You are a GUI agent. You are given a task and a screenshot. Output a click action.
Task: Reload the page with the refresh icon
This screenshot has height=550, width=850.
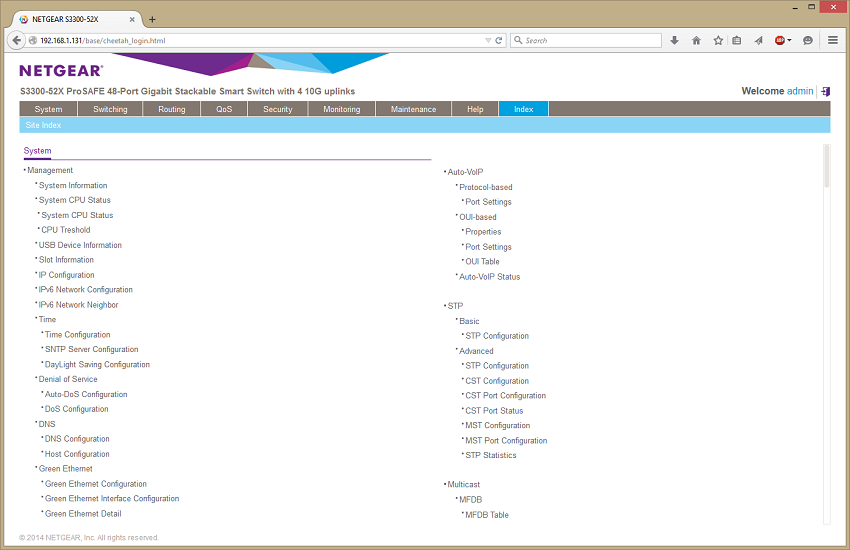coord(498,40)
